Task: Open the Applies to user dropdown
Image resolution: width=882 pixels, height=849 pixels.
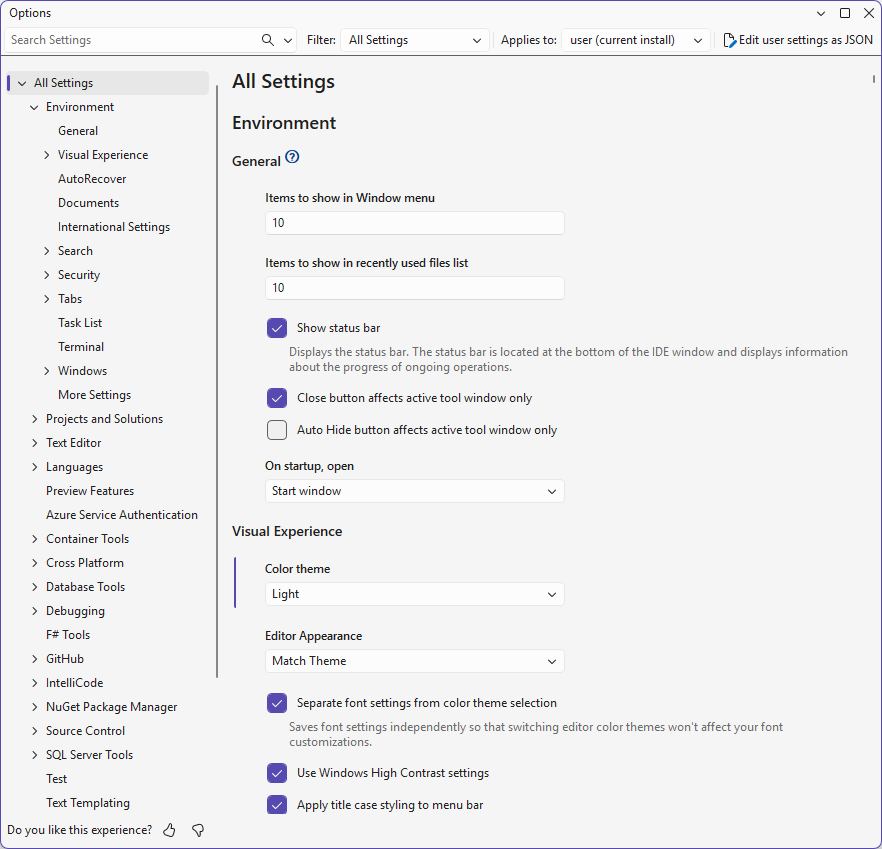Action: pos(636,40)
